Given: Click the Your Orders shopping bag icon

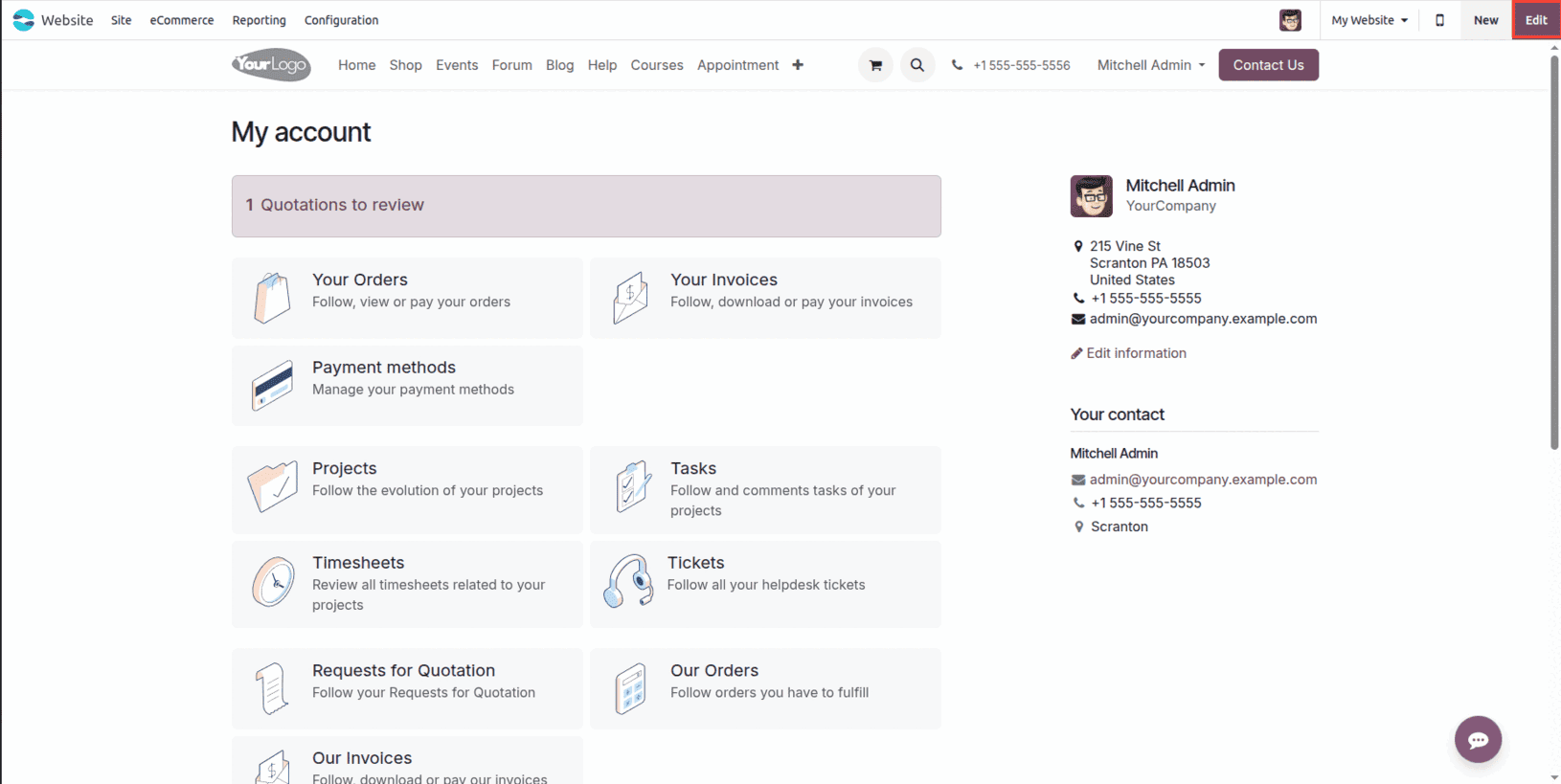Looking at the screenshot, I should pyautogui.click(x=272, y=298).
